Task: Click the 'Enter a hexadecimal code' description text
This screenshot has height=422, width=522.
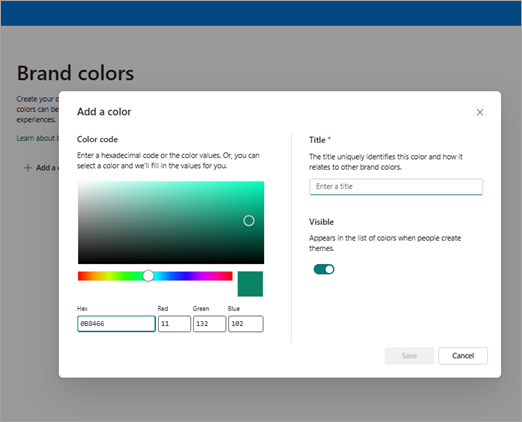Action: [x=168, y=161]
